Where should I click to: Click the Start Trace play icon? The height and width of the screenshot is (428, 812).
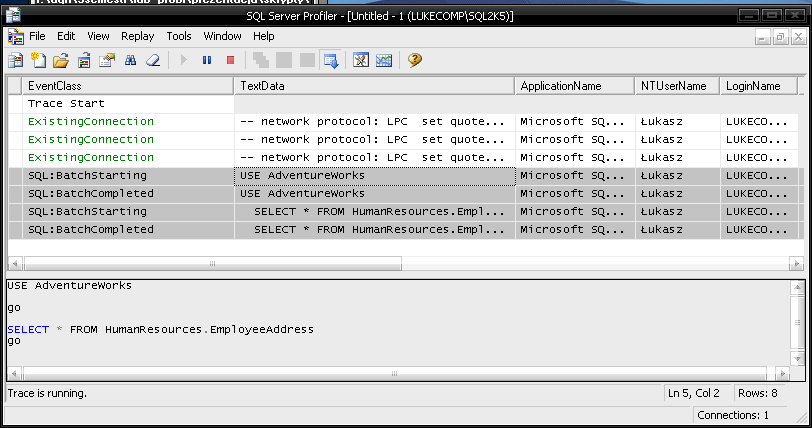183,60
